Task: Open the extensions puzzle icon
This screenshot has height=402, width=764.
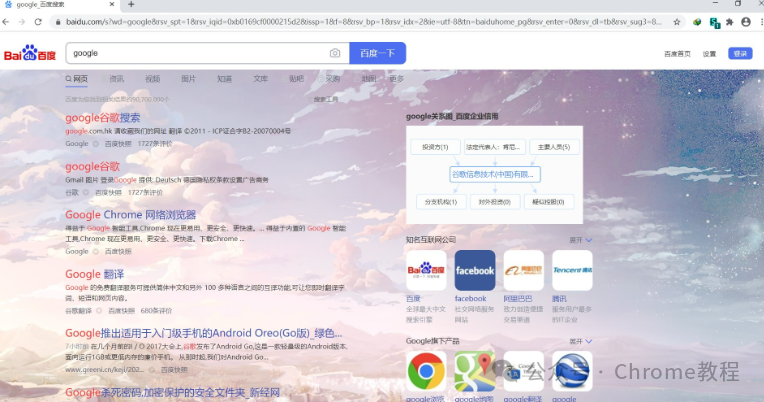Action: 729,22
